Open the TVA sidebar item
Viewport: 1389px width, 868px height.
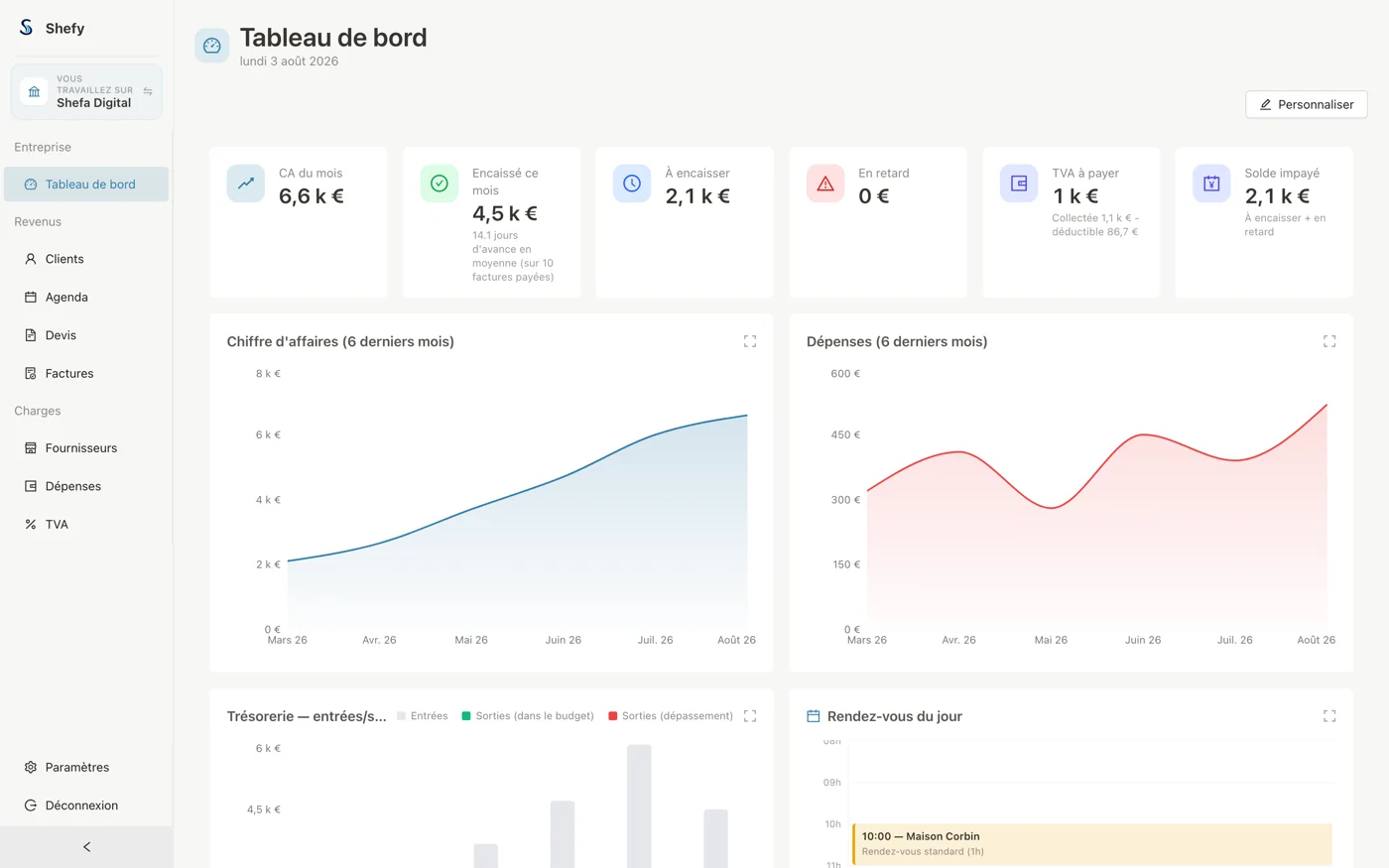(x=86, y=525)
